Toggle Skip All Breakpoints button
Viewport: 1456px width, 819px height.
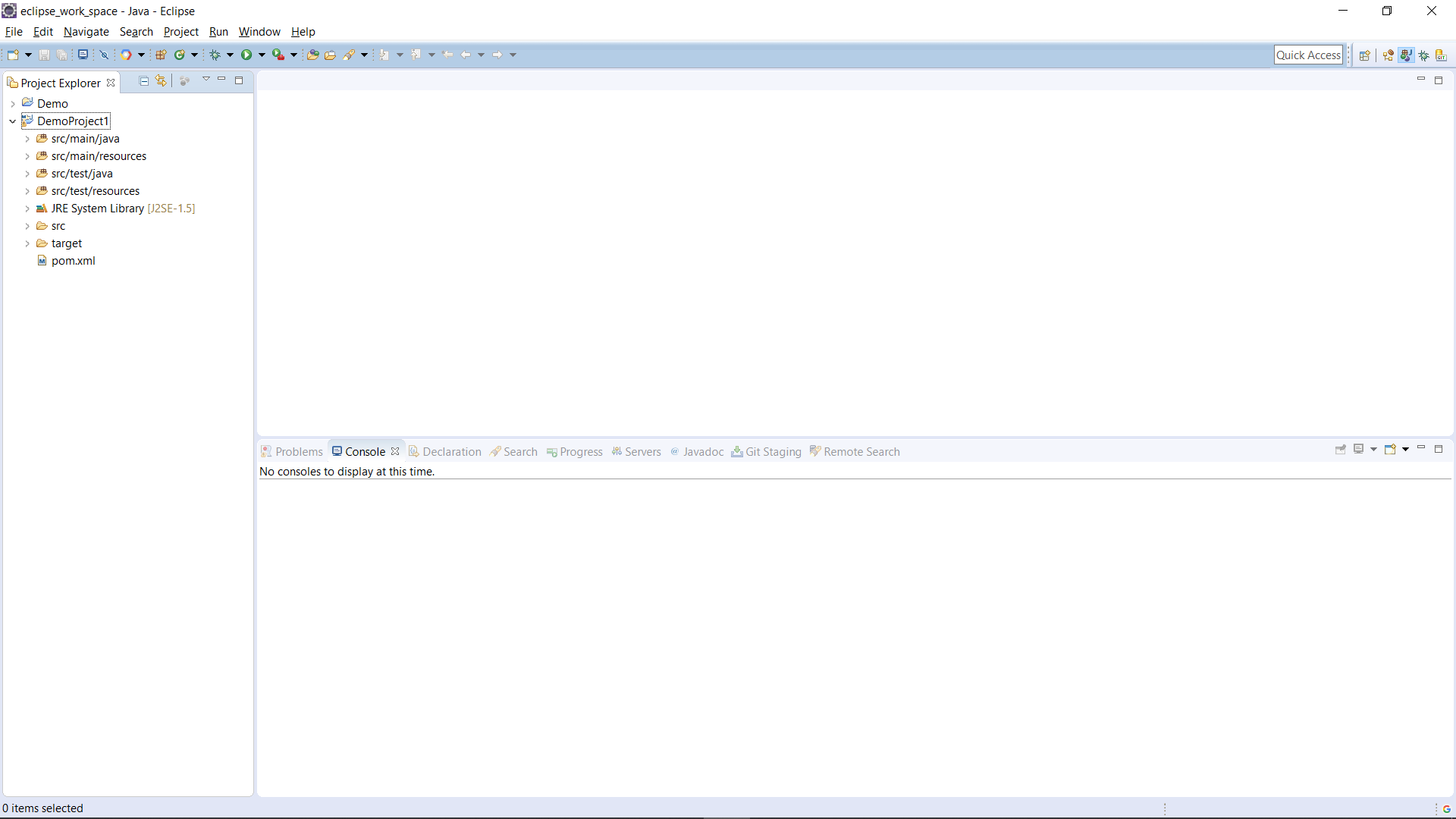(x=105, y=55)
